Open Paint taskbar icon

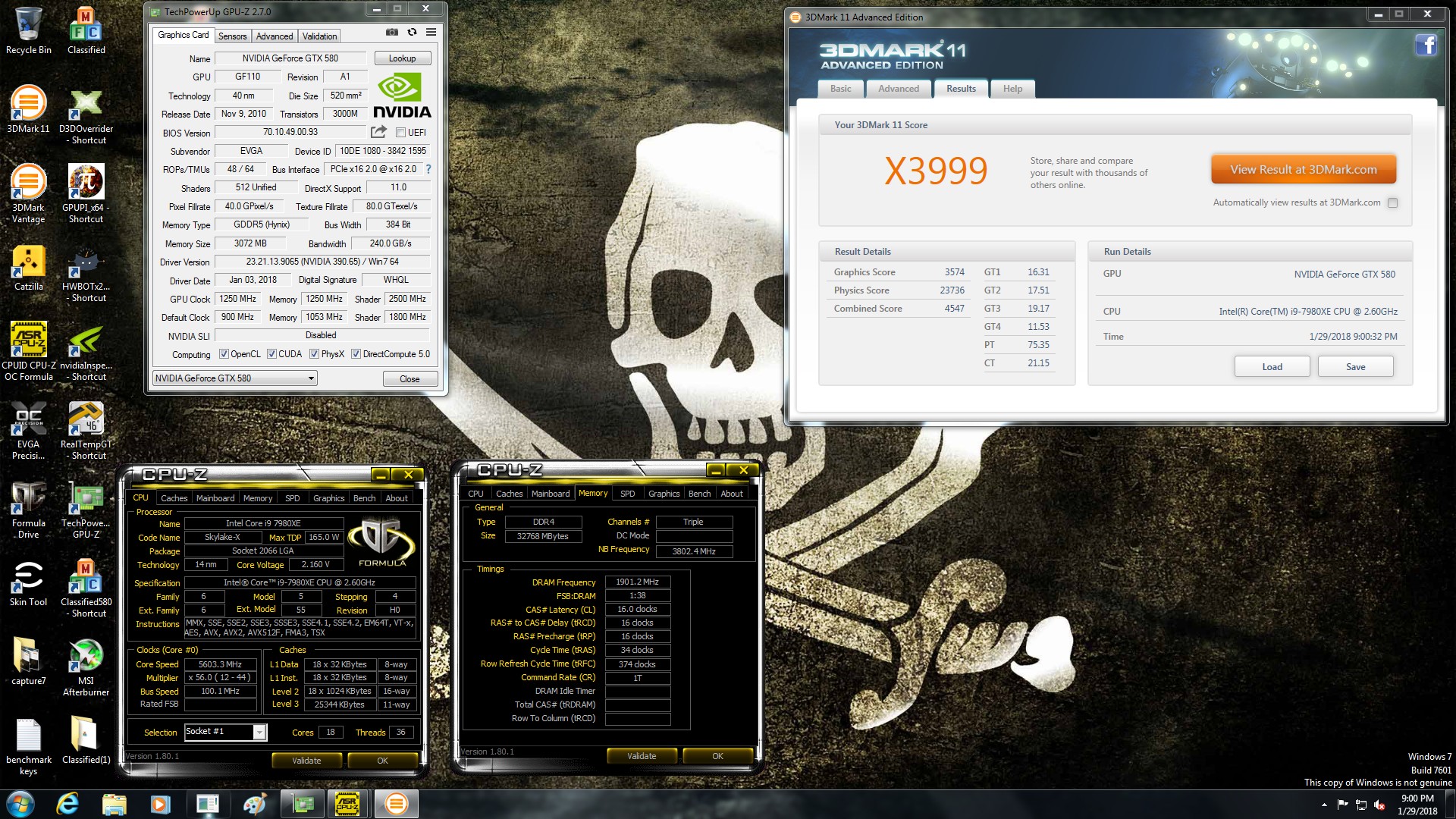click(254, 804)
